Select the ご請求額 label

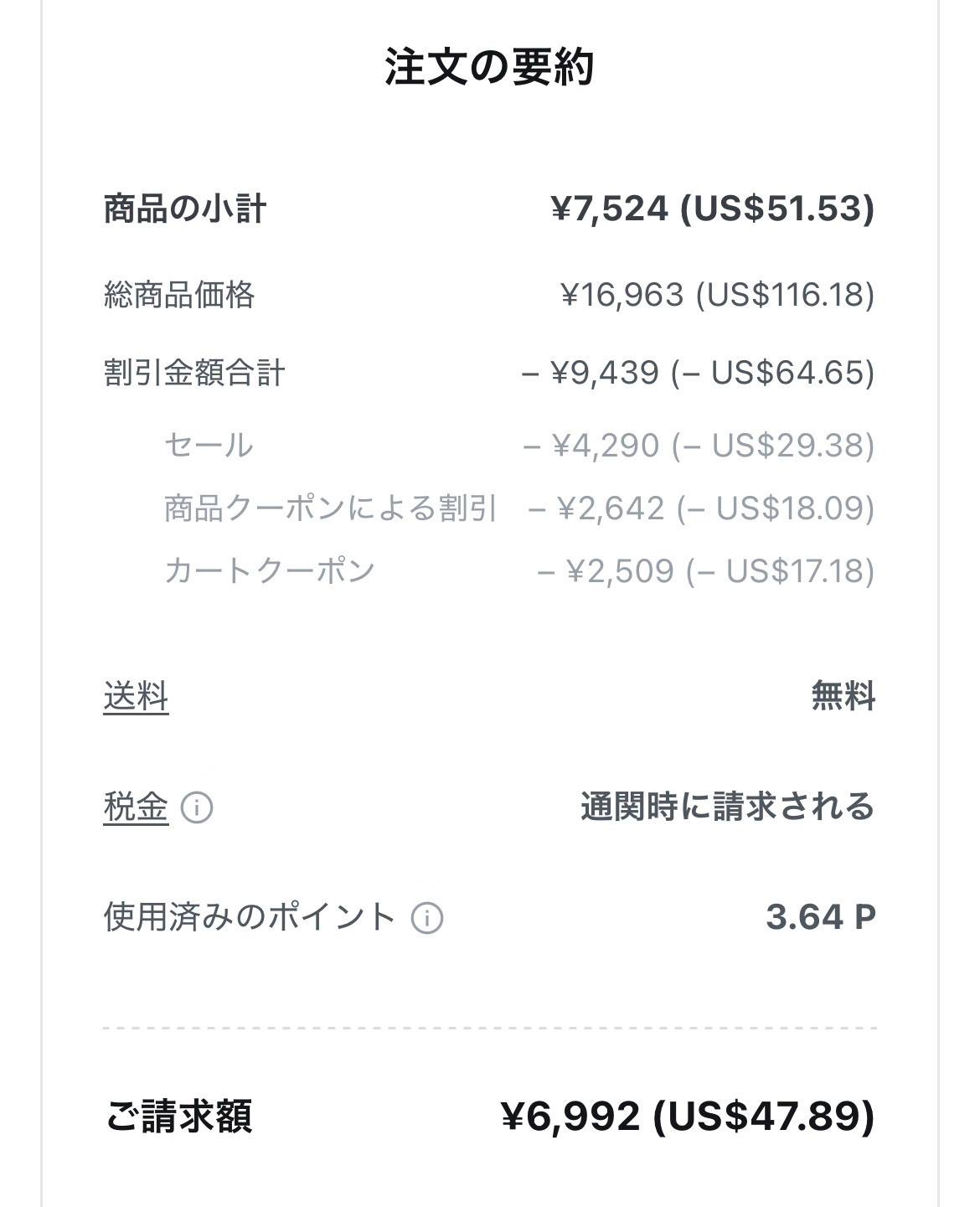tap(178, 1117)
